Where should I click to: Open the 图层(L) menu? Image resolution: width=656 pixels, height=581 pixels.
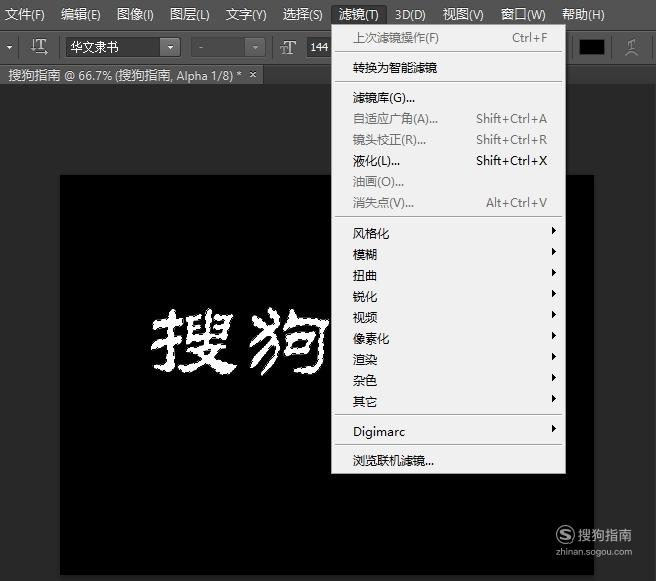coord(190,15)
